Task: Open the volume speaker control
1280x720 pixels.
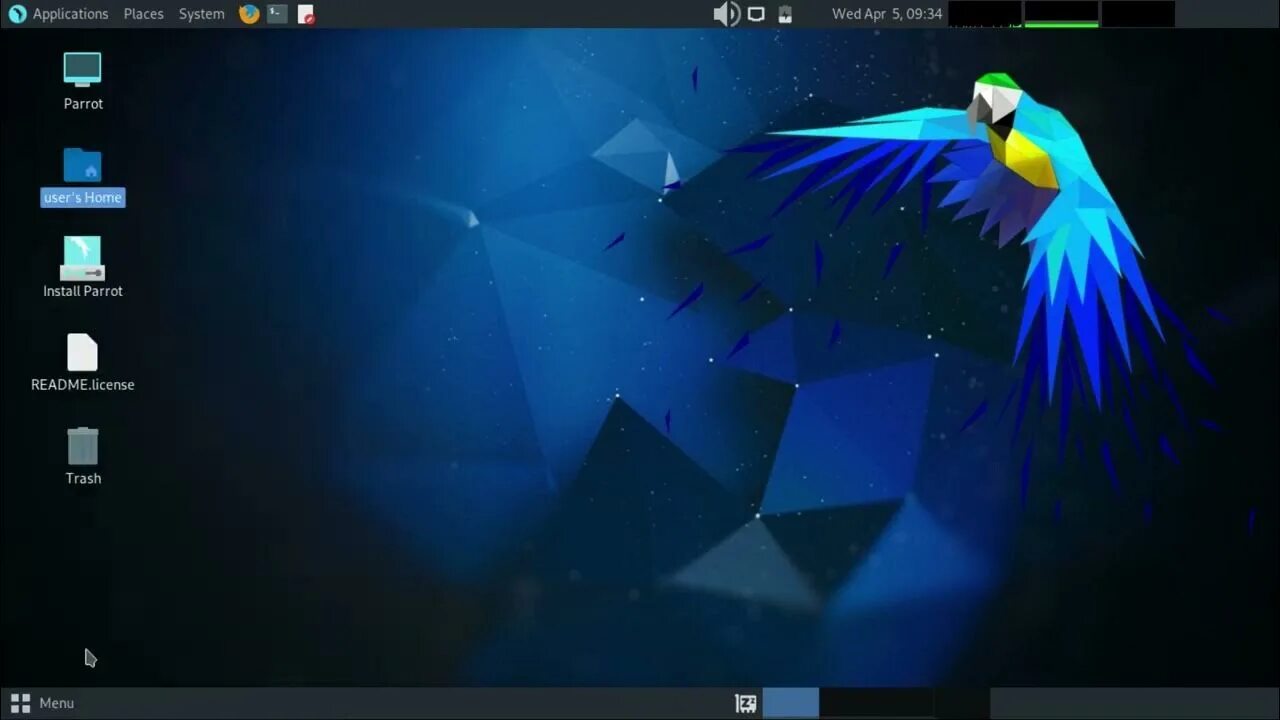Action: (726, 14)
